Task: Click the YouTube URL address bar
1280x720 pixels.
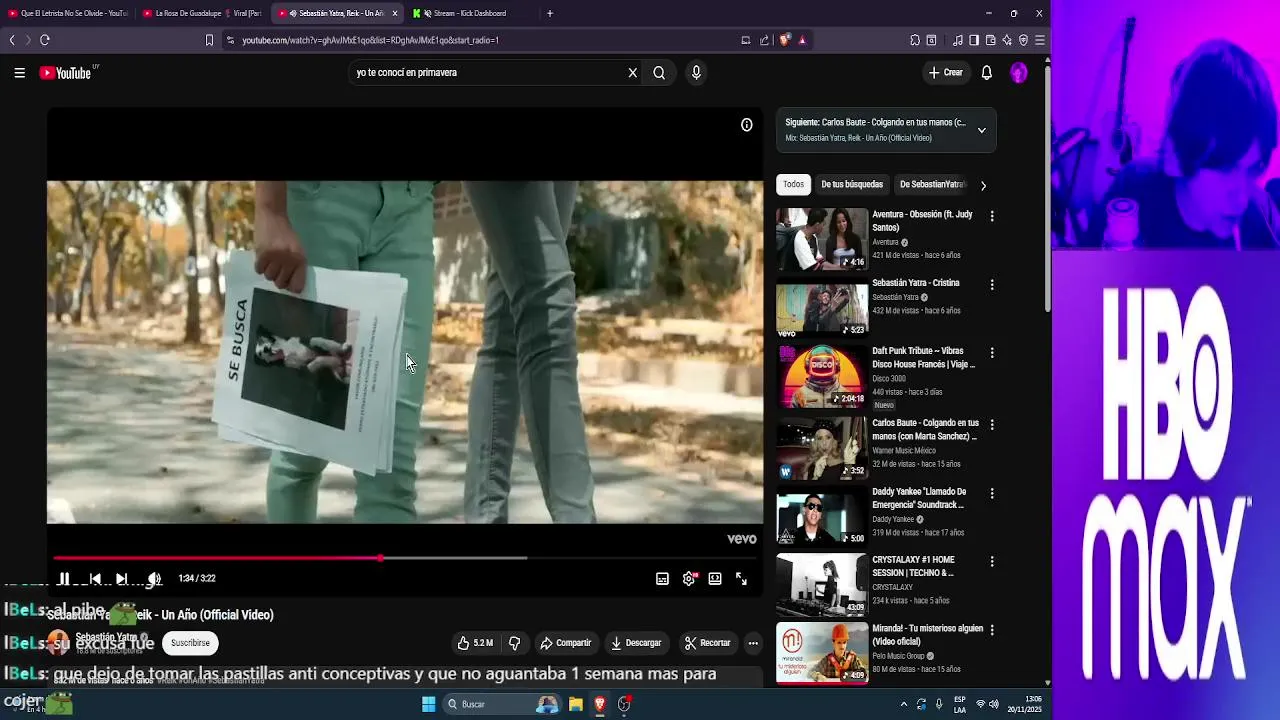Action: (480, 40)
